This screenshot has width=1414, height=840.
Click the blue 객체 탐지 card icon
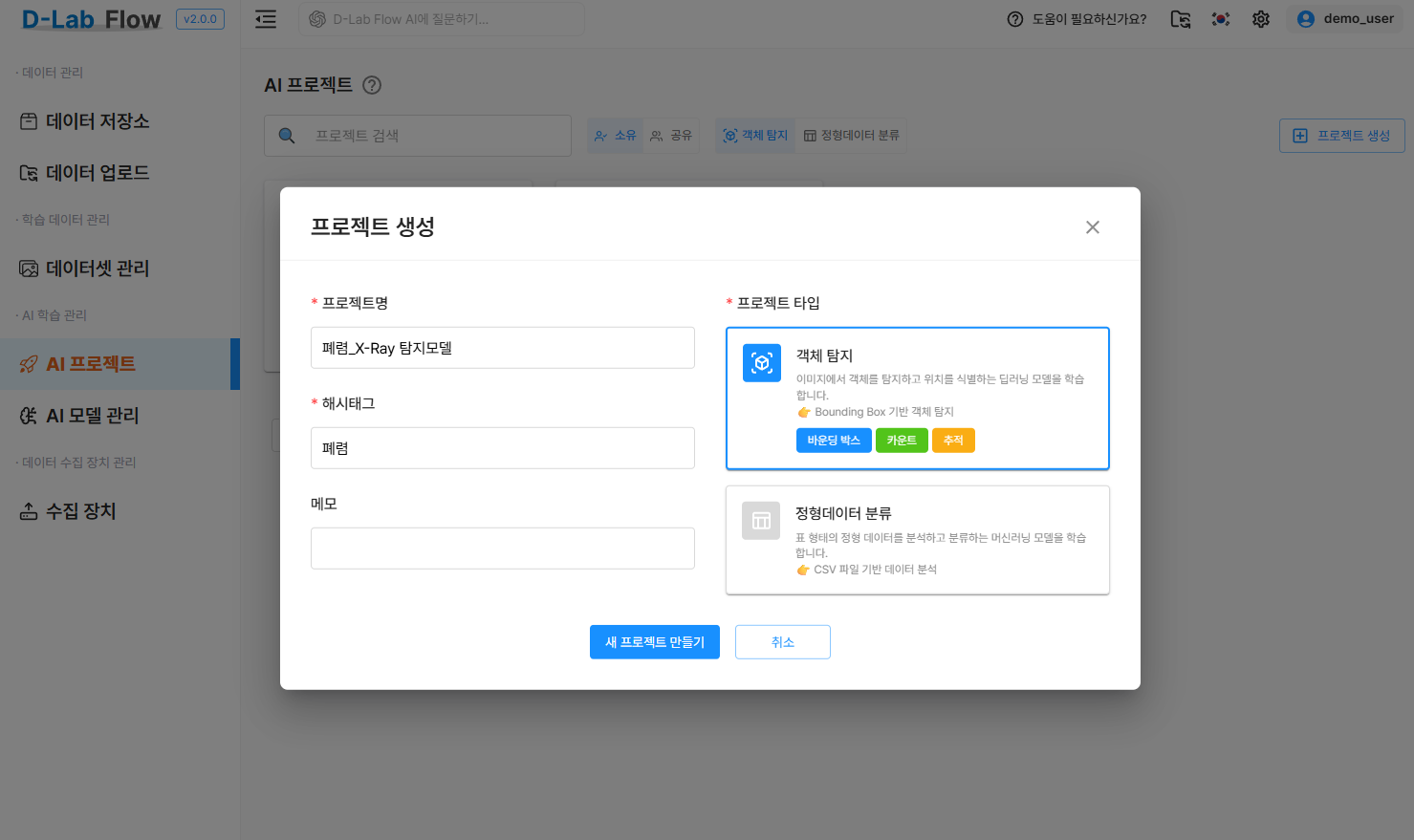click(x=762, y=363)
